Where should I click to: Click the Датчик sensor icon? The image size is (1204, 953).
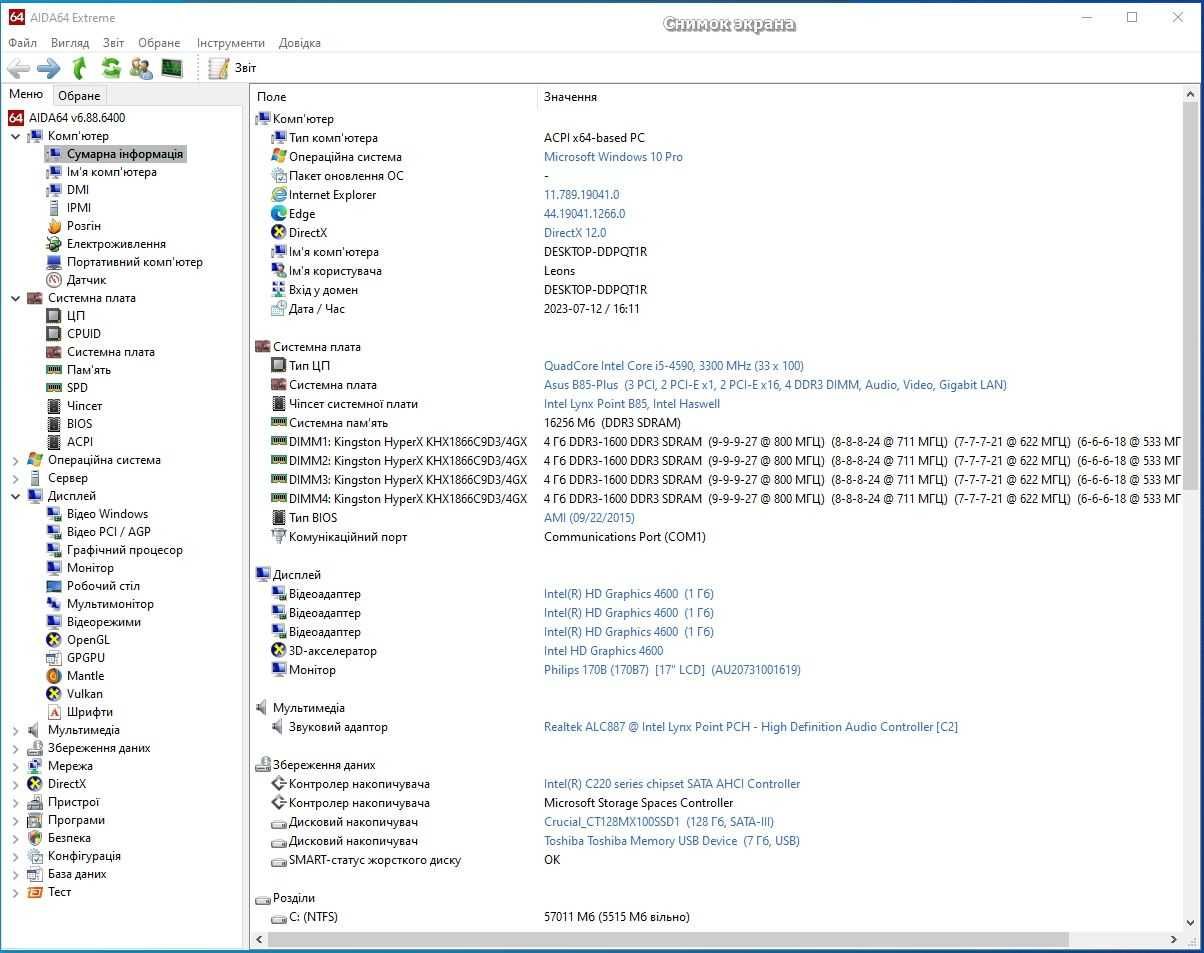coord(54,280)
